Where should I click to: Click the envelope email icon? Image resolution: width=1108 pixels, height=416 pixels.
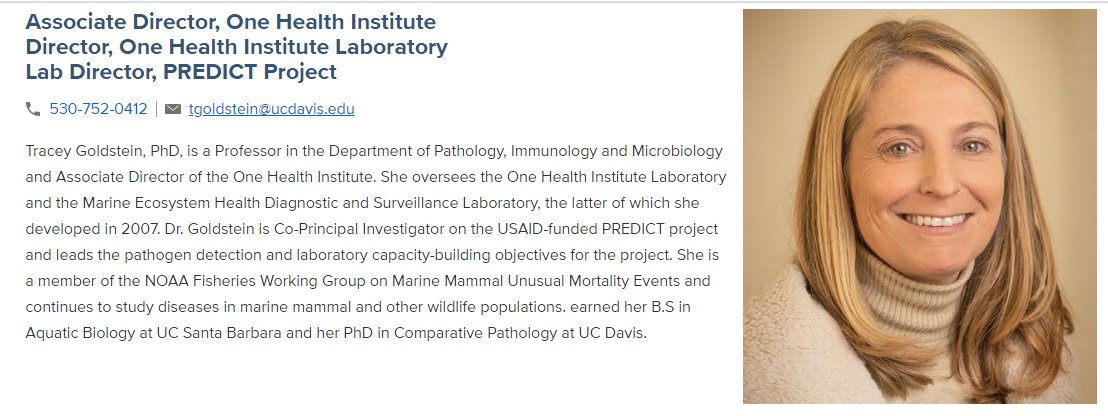click(x=172, y=109)
